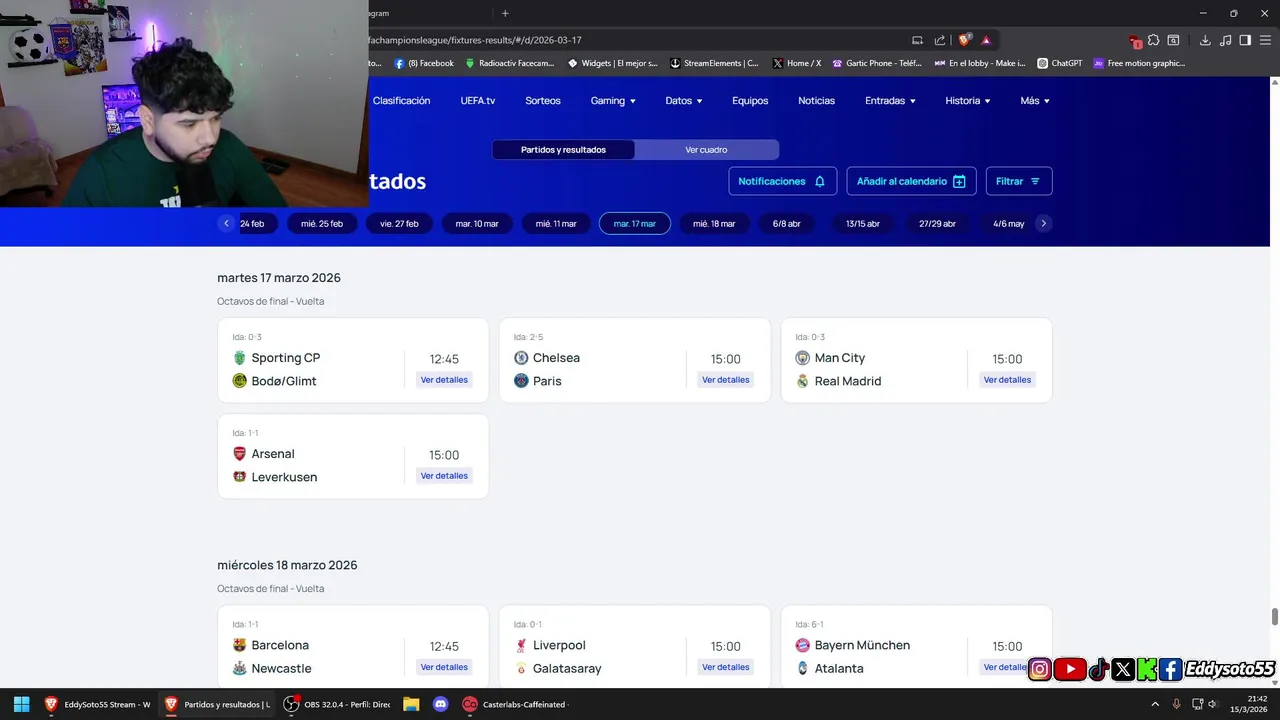Select the mar. 10 mar date
Viewport: 1280px width, 720px height.
477,224
